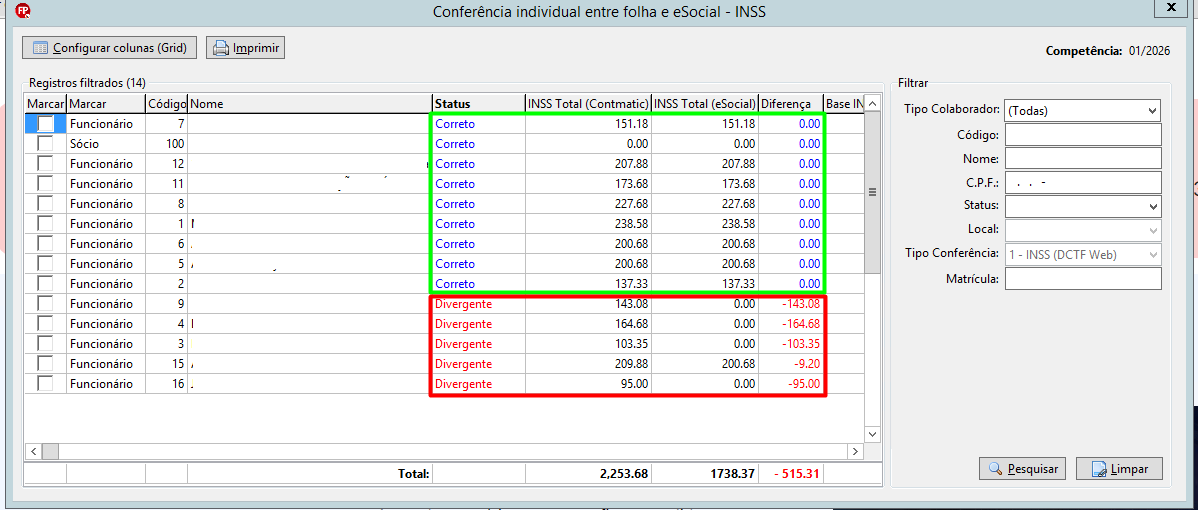This screenshot has width=1198, height=510.
Task: Check the box for Funcionário code 16
Action: (x=46, y=383)
